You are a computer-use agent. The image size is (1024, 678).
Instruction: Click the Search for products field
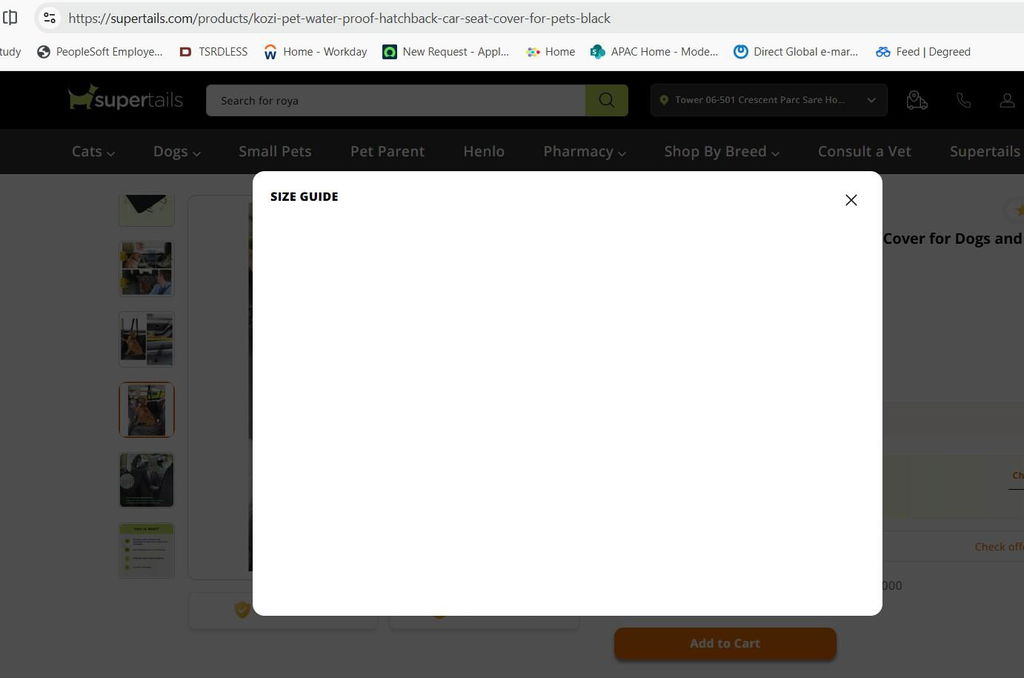point(396,101)
